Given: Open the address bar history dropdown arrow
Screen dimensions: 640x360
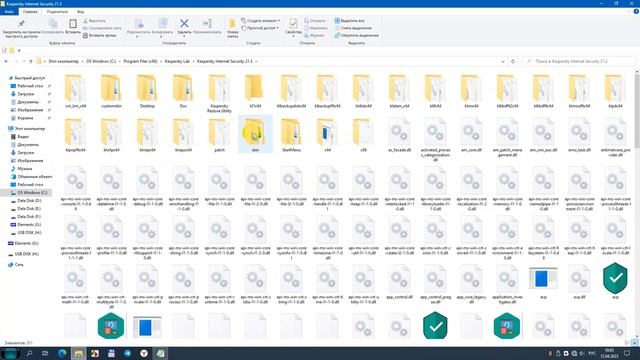Looking at the screenshot, I should [502, 62].
